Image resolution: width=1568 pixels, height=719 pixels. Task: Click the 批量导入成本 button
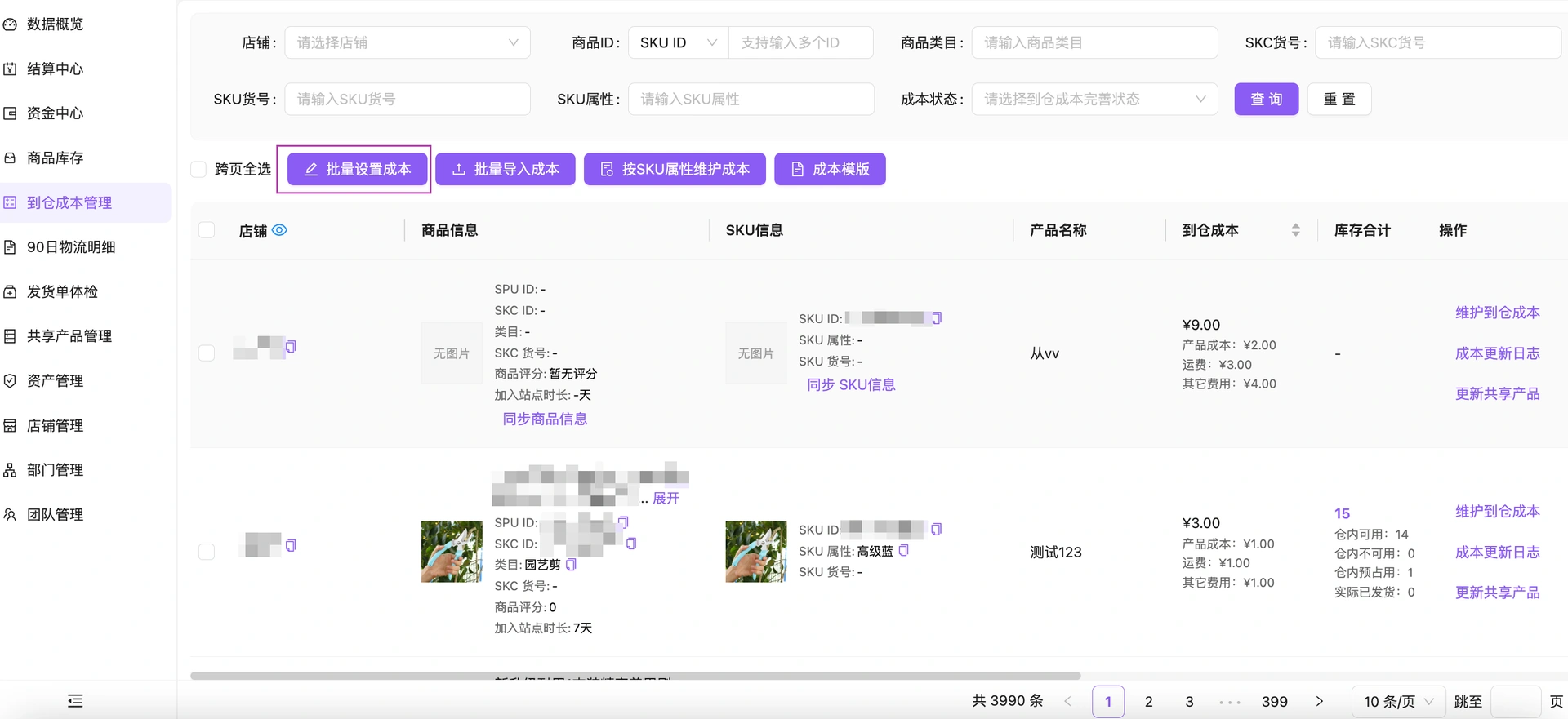(x=506, y=169)
